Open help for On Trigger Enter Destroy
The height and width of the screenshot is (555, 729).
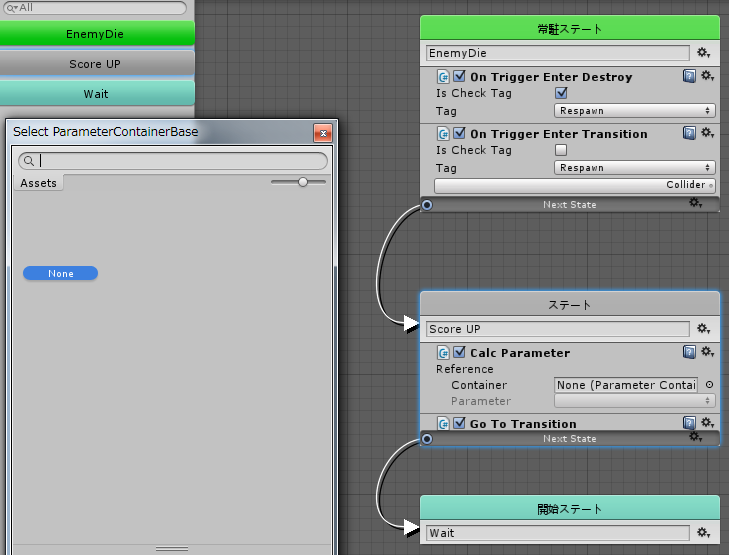pyautogui.click(x=689, y=76)
